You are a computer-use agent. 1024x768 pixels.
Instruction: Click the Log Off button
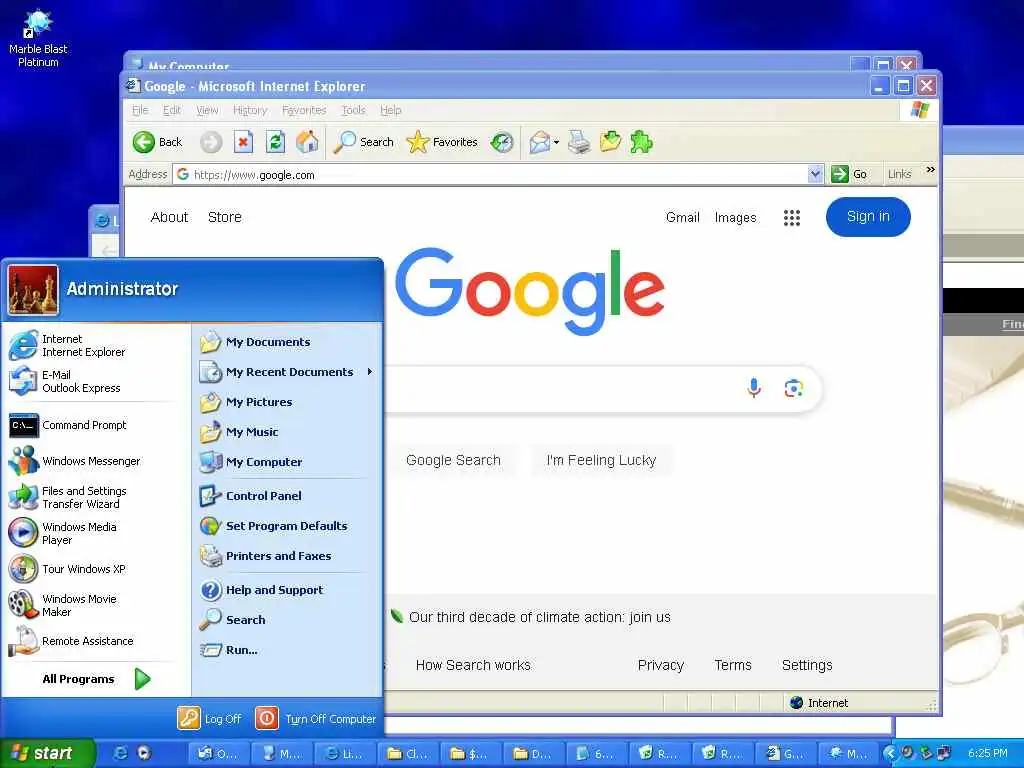tap(210, 718)
